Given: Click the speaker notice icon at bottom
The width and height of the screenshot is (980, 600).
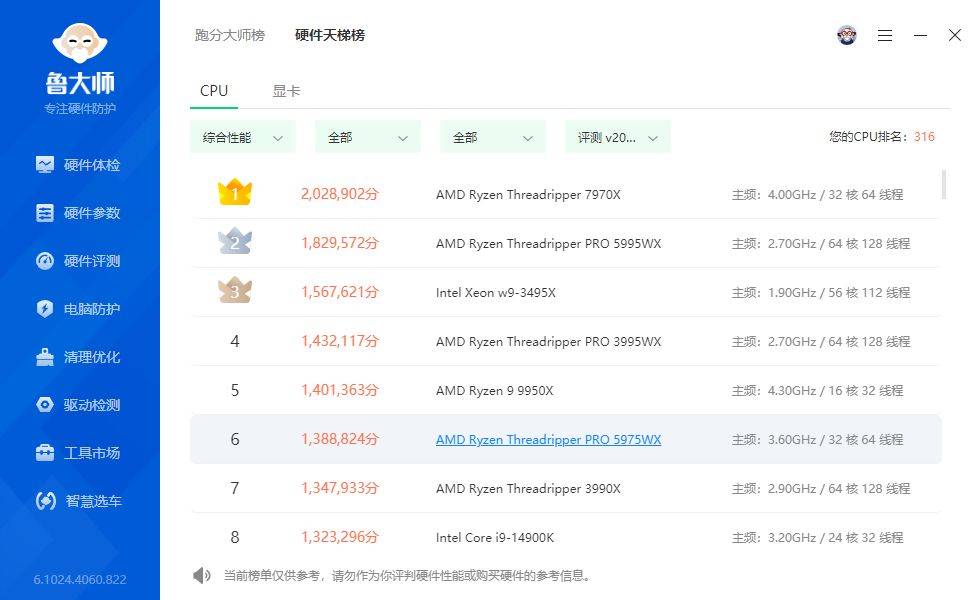Looking at the screenshot, I should click(x=202, y=575).
